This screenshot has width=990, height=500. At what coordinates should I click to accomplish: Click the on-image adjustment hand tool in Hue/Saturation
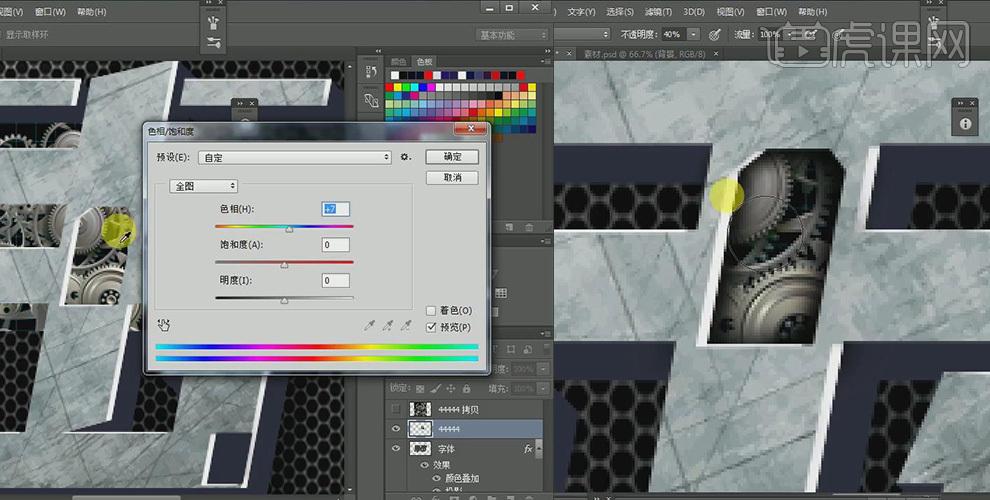click(x=164, y=325)
